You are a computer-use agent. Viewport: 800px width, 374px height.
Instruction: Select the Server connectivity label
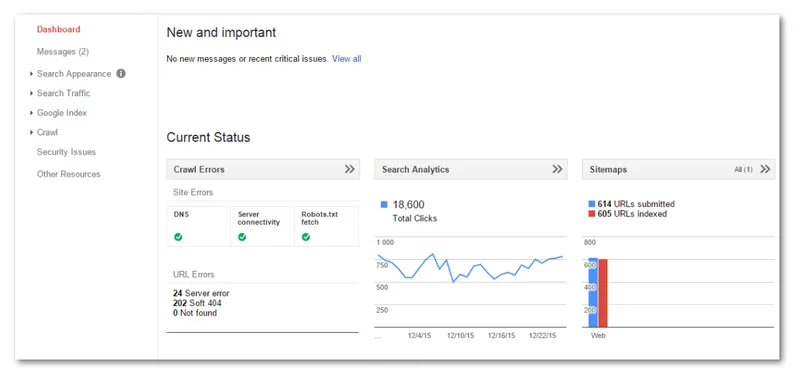(x=259, y=218)
